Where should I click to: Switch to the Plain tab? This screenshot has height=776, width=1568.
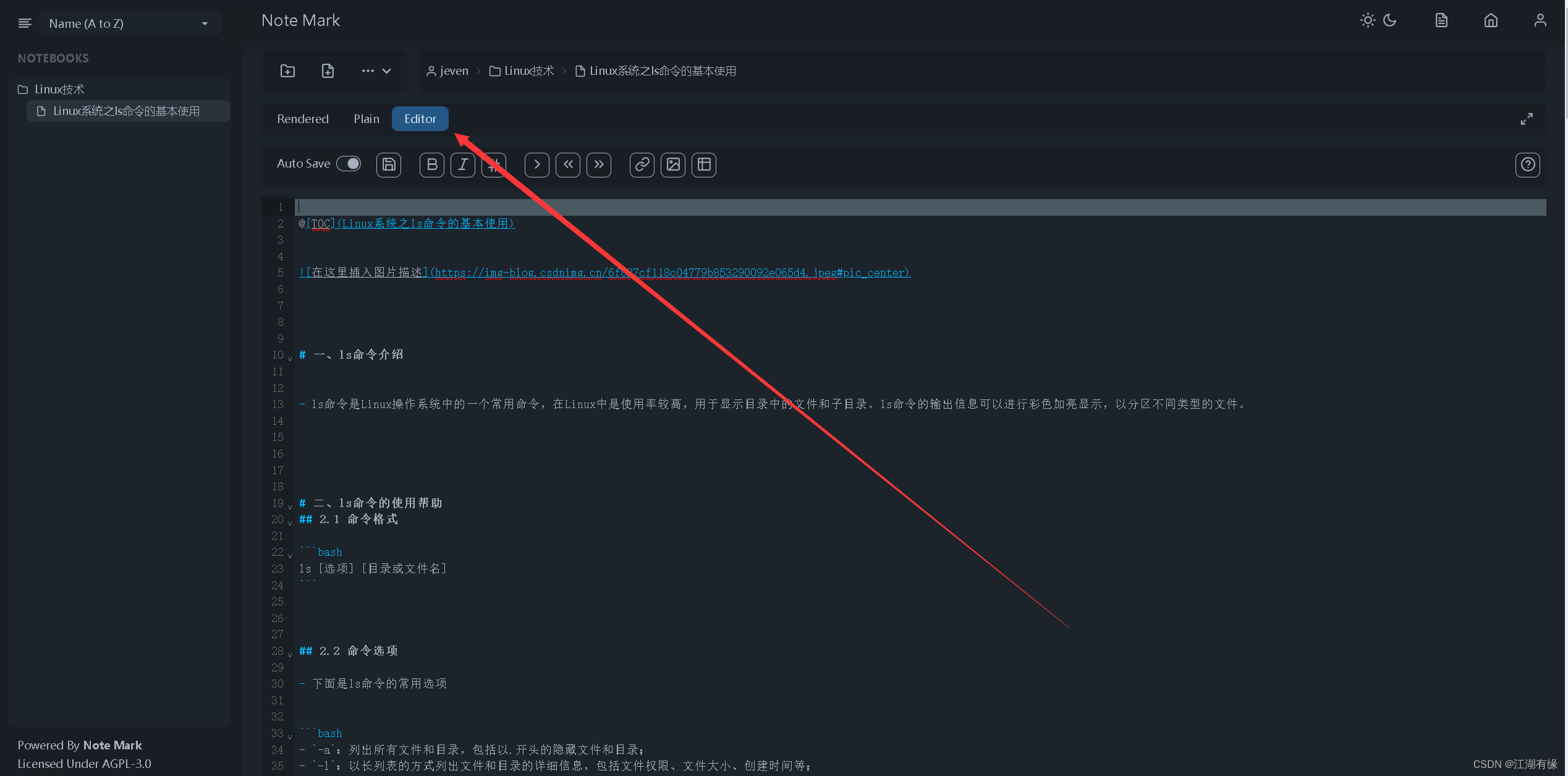coord(367,119)
